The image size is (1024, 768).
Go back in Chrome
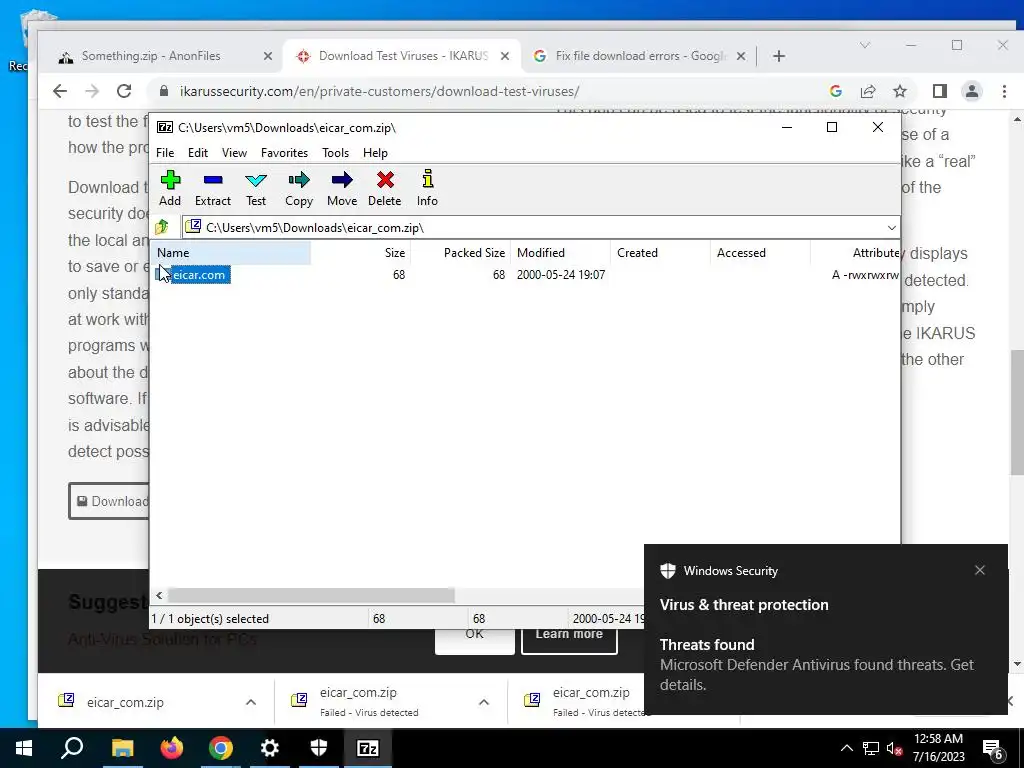point(59,91)
